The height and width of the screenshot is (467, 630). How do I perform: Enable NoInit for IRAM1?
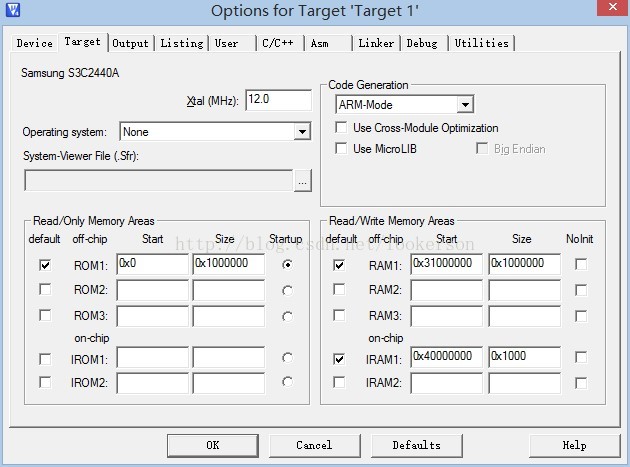click(581, 357)
